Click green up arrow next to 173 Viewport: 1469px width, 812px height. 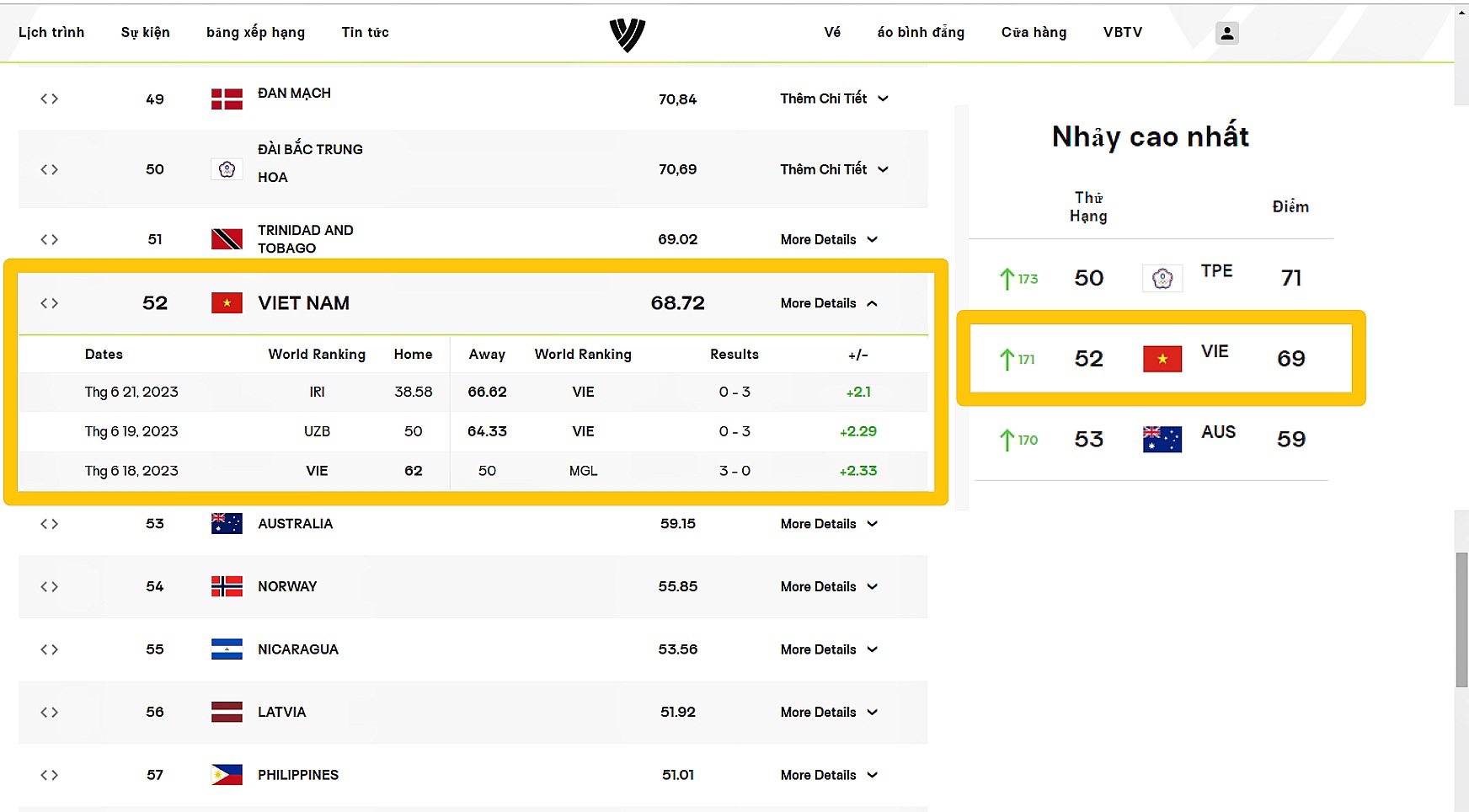(1007, 279)
